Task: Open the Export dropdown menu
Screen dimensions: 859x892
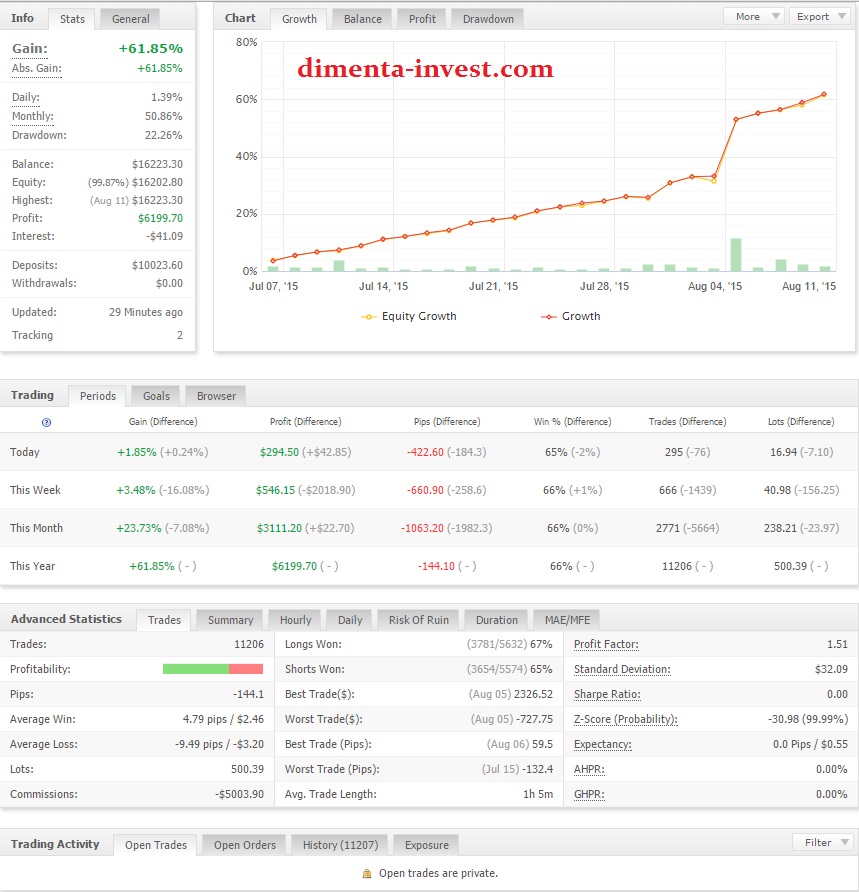Action: point(820,16)
